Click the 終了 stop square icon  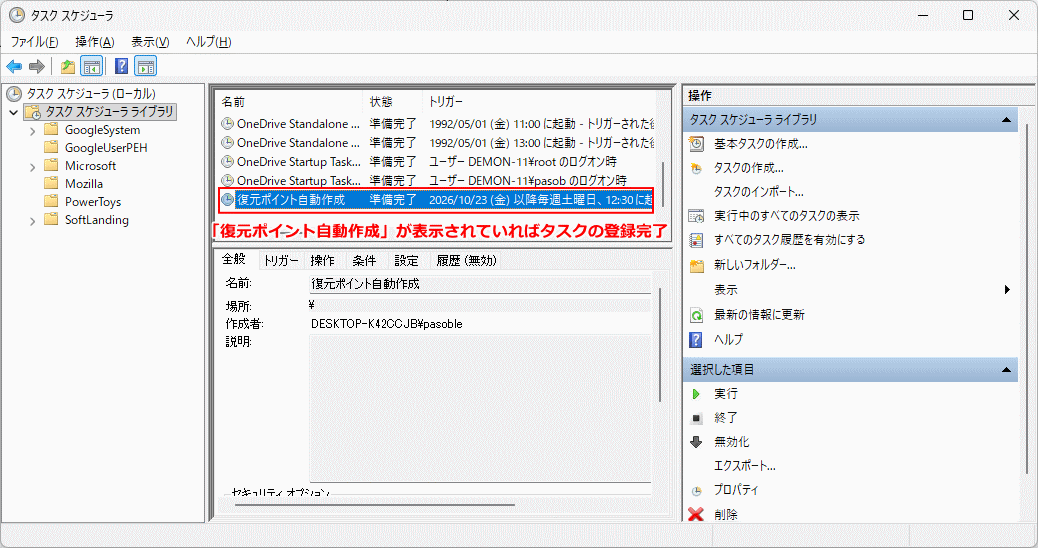(696, 418)
